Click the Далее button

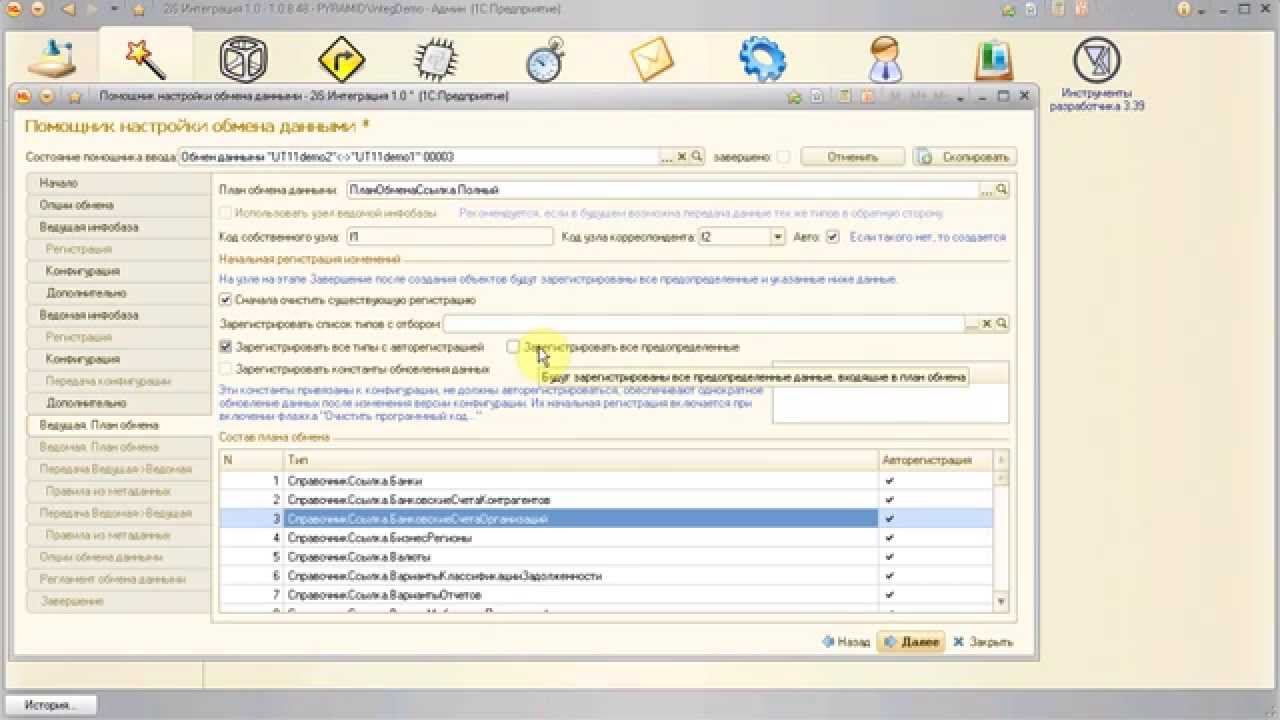910,642
